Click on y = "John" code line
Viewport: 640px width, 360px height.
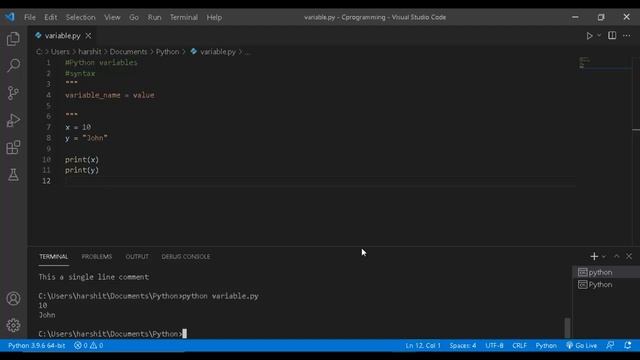click(86, 138)
